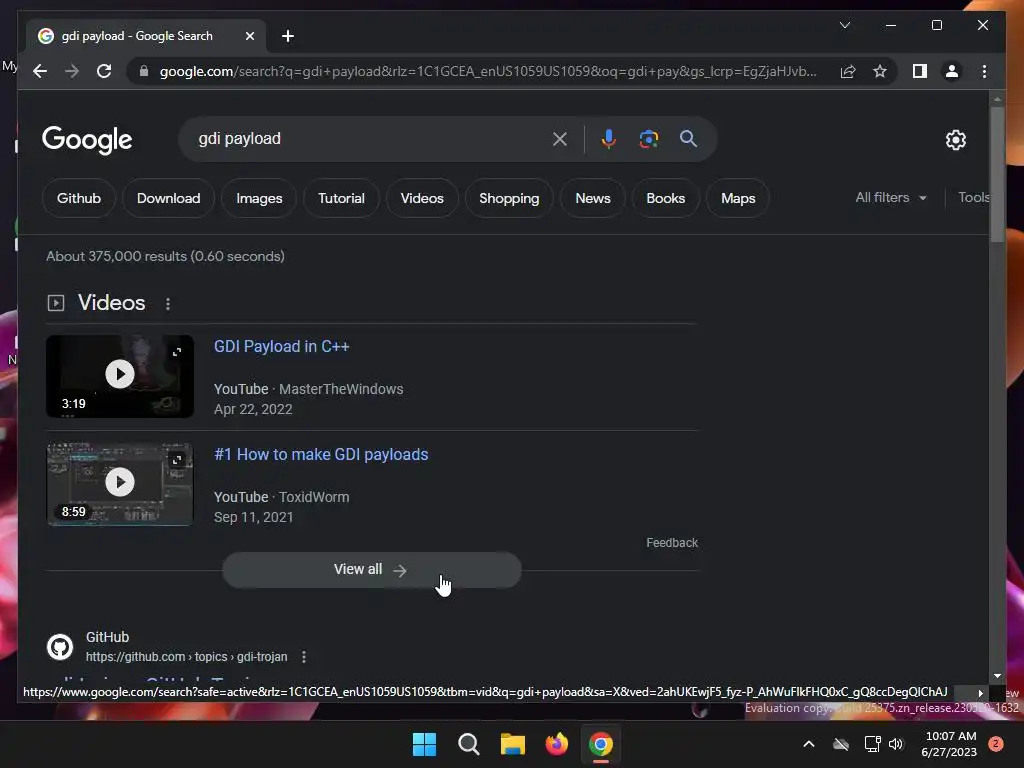The image size is (1024, 768).
Task: Expand preview of GDI Payload in C++ thumbnail
Action: pos(176,352)
